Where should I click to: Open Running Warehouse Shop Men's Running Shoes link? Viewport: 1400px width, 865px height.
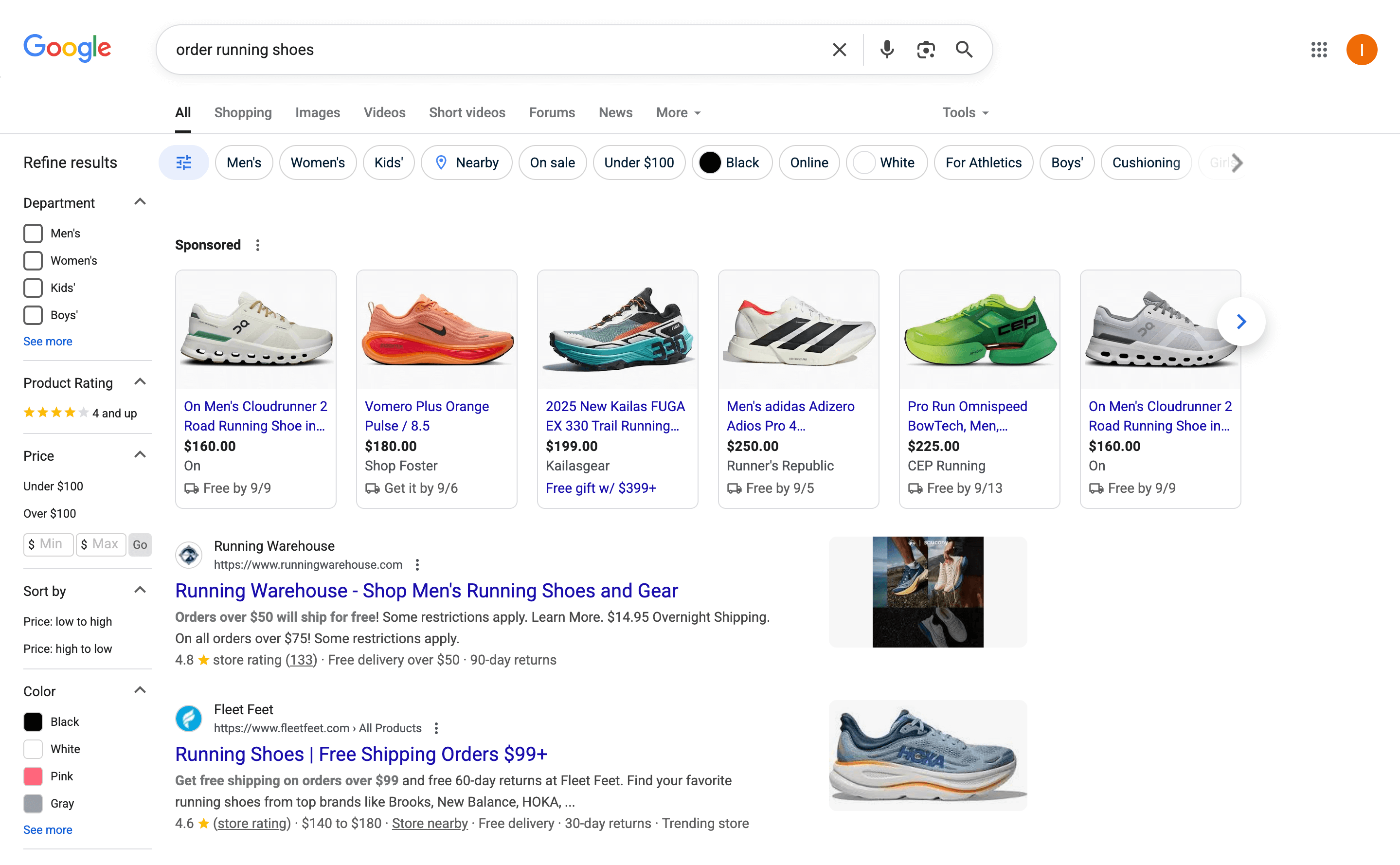tap(427, 591)
